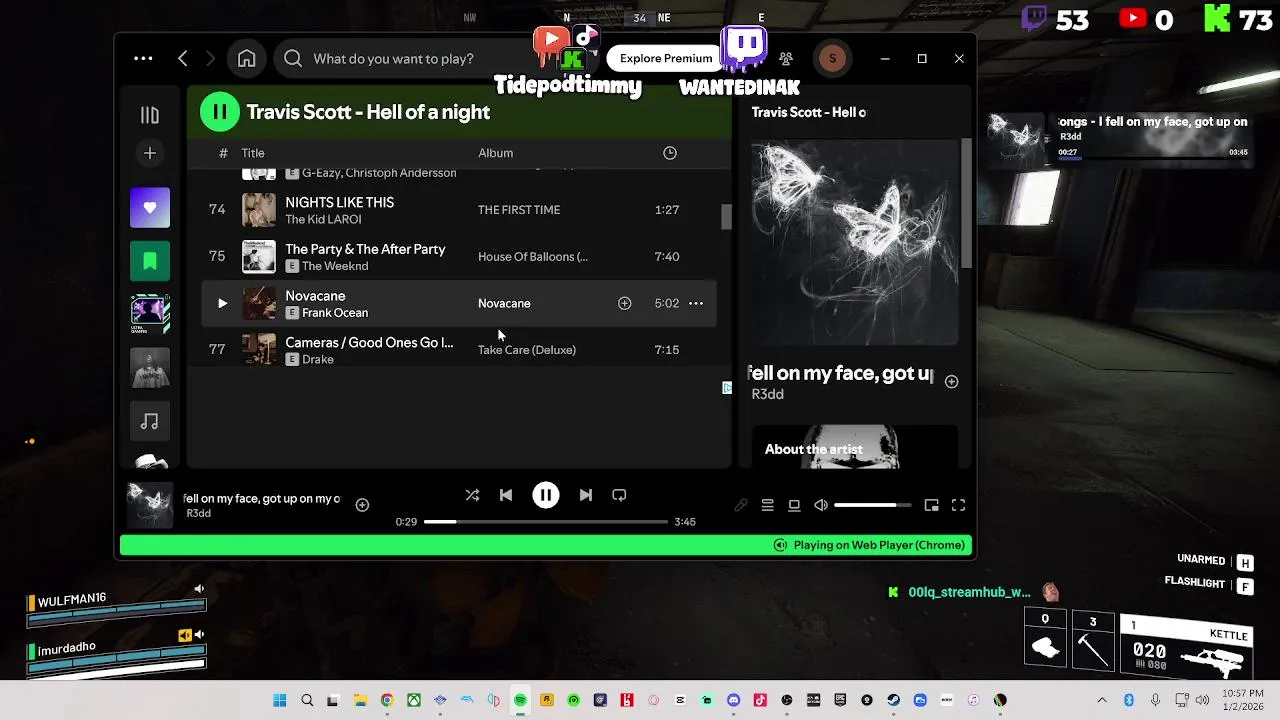Adjust the Spotify volume slider

873,505
